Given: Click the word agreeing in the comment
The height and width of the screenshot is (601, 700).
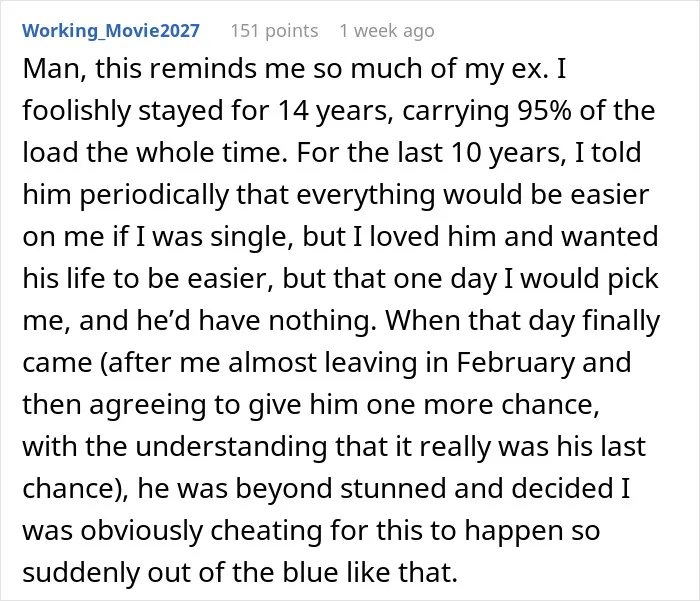Looking at the screenshot, I should 147,405.
